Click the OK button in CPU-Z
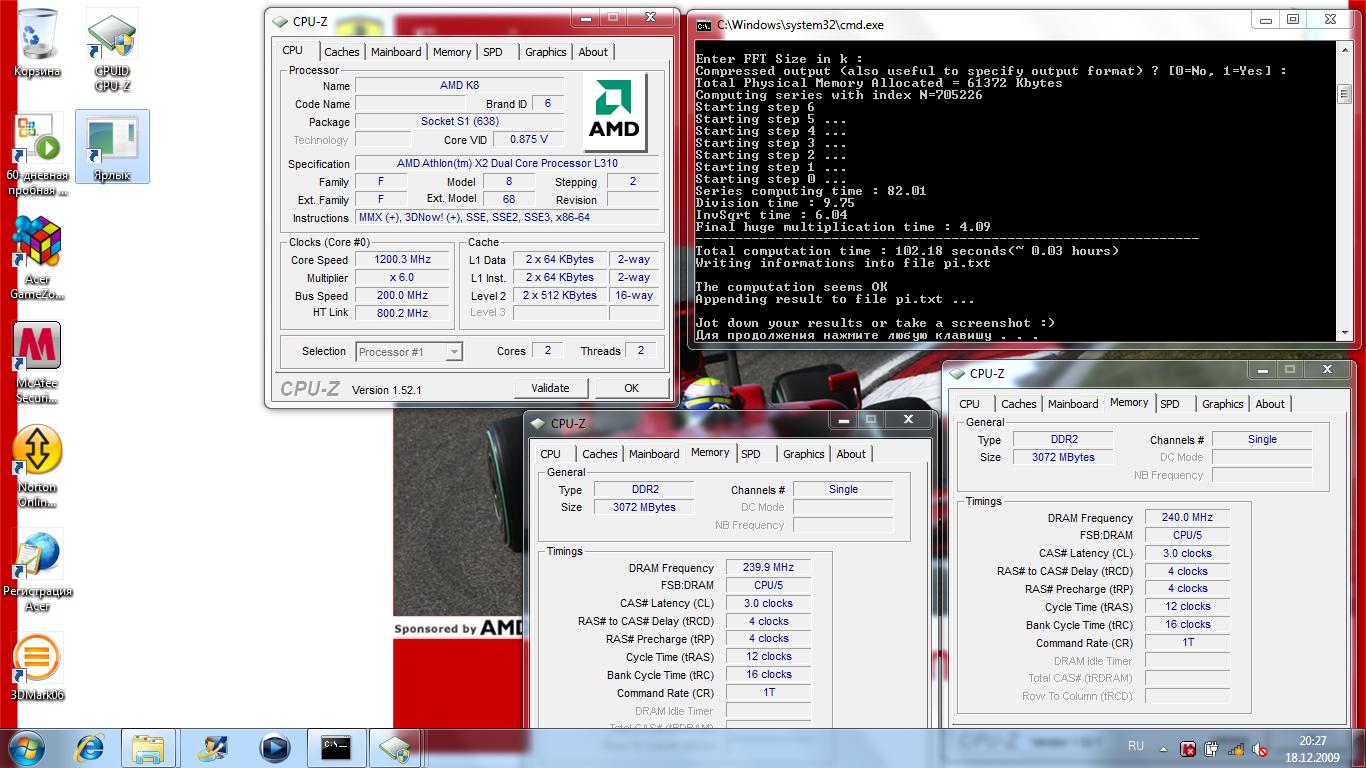This screenshot has height=768, width=1366. tap(631, 388)
